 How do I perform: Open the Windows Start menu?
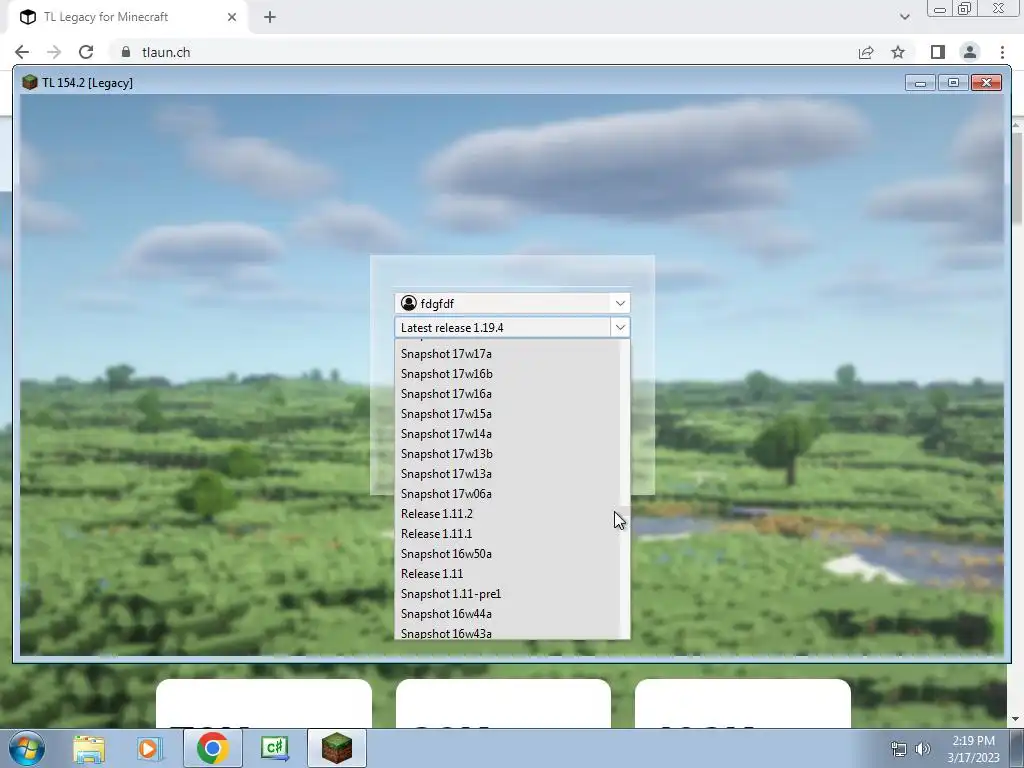pos(27,748)
